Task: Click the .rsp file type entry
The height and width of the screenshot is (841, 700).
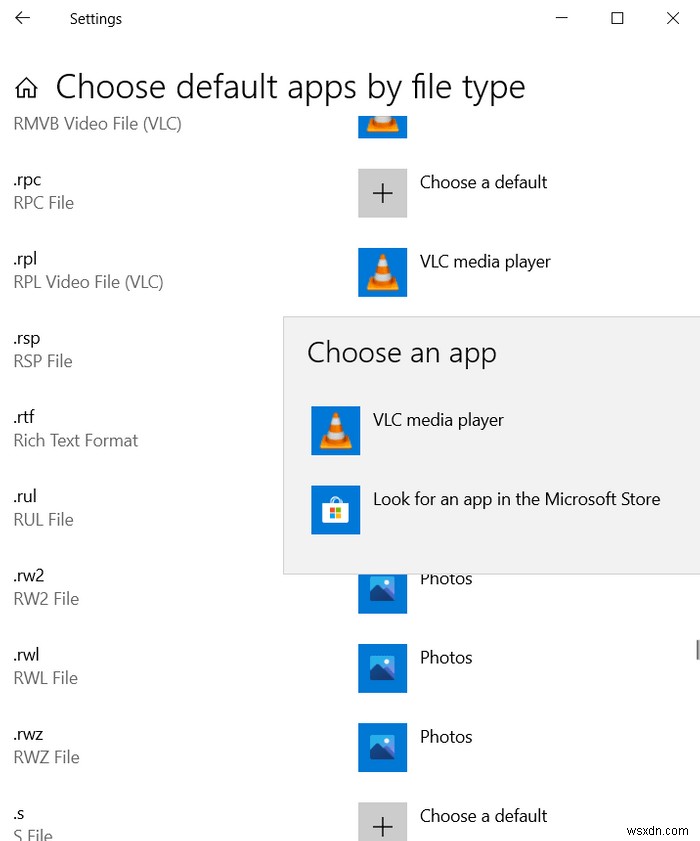Action: pos(42,350)
